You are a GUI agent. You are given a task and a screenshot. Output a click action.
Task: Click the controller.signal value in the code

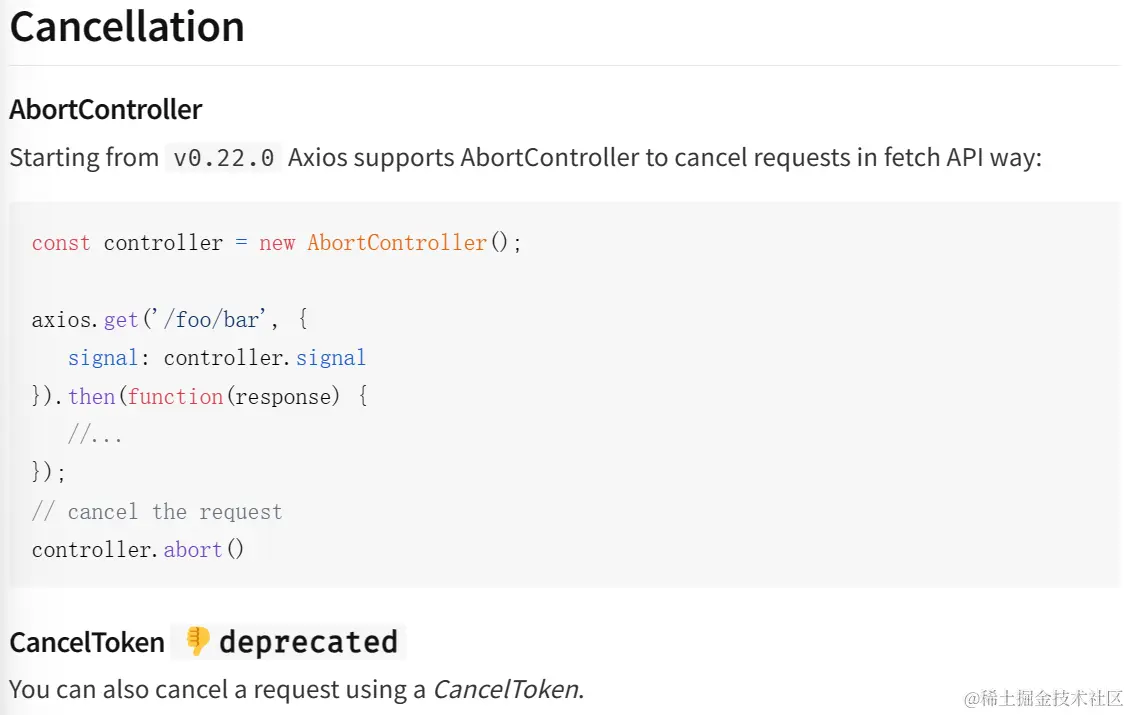[265, 358]
